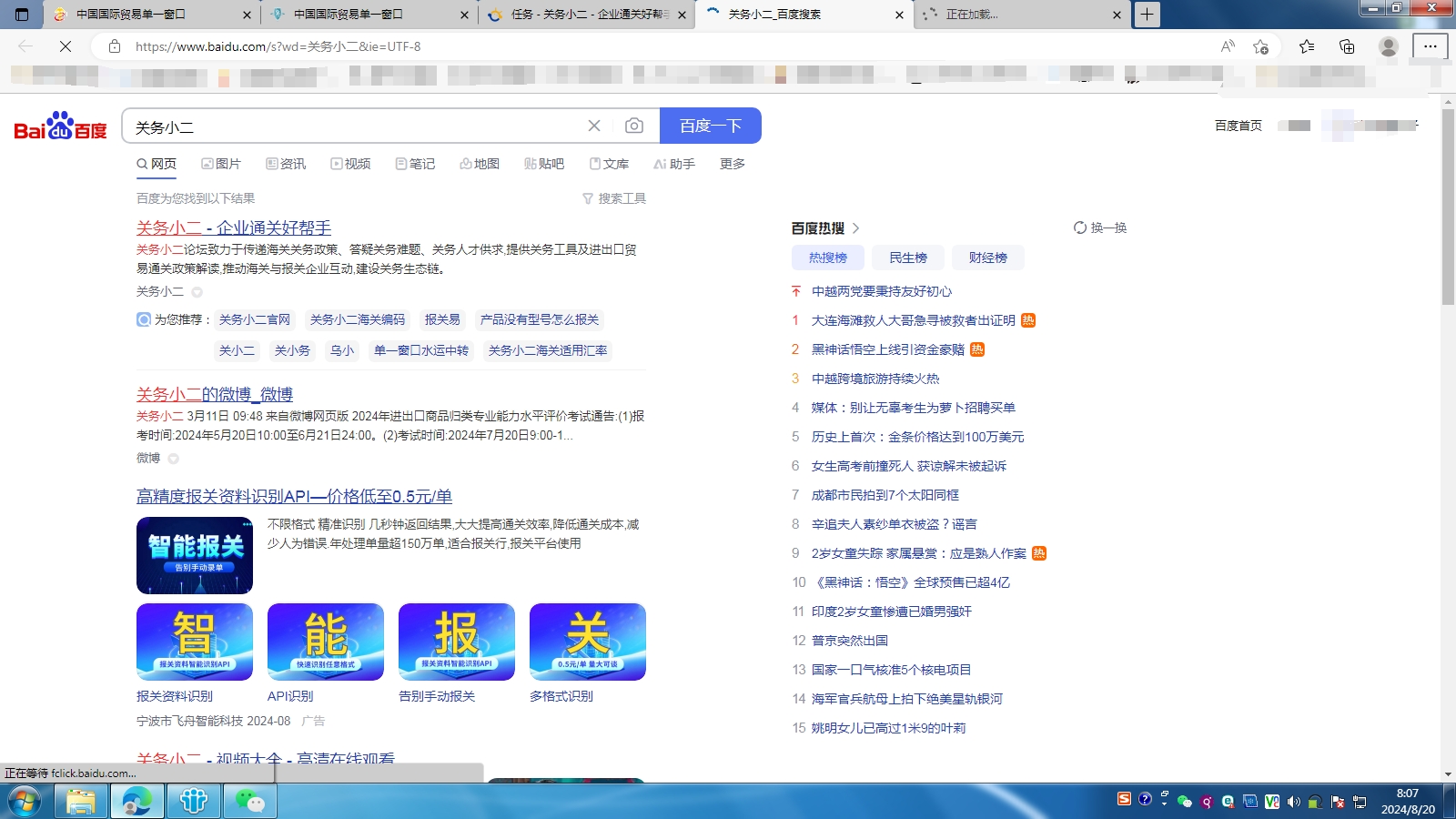The image size is (1456, 819).
Task: Stop page loading with X button
Action: click(x=66, y=46)
